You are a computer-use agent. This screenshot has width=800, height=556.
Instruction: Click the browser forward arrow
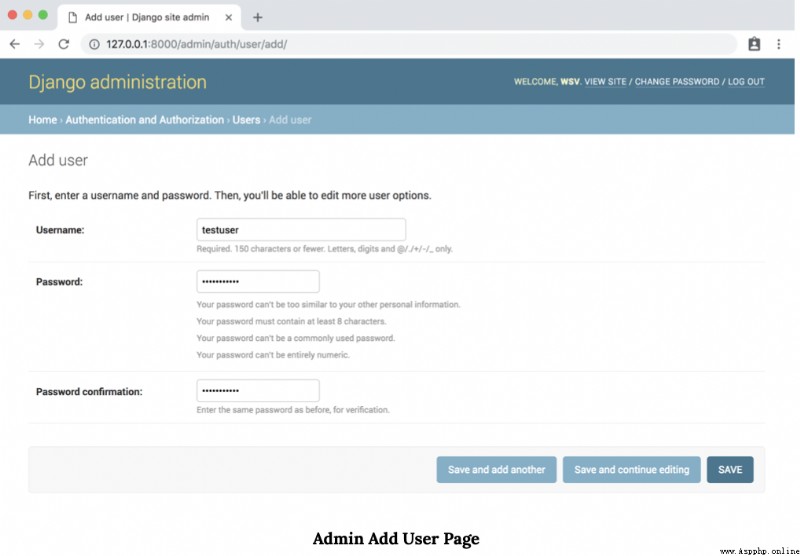[39, 44]
